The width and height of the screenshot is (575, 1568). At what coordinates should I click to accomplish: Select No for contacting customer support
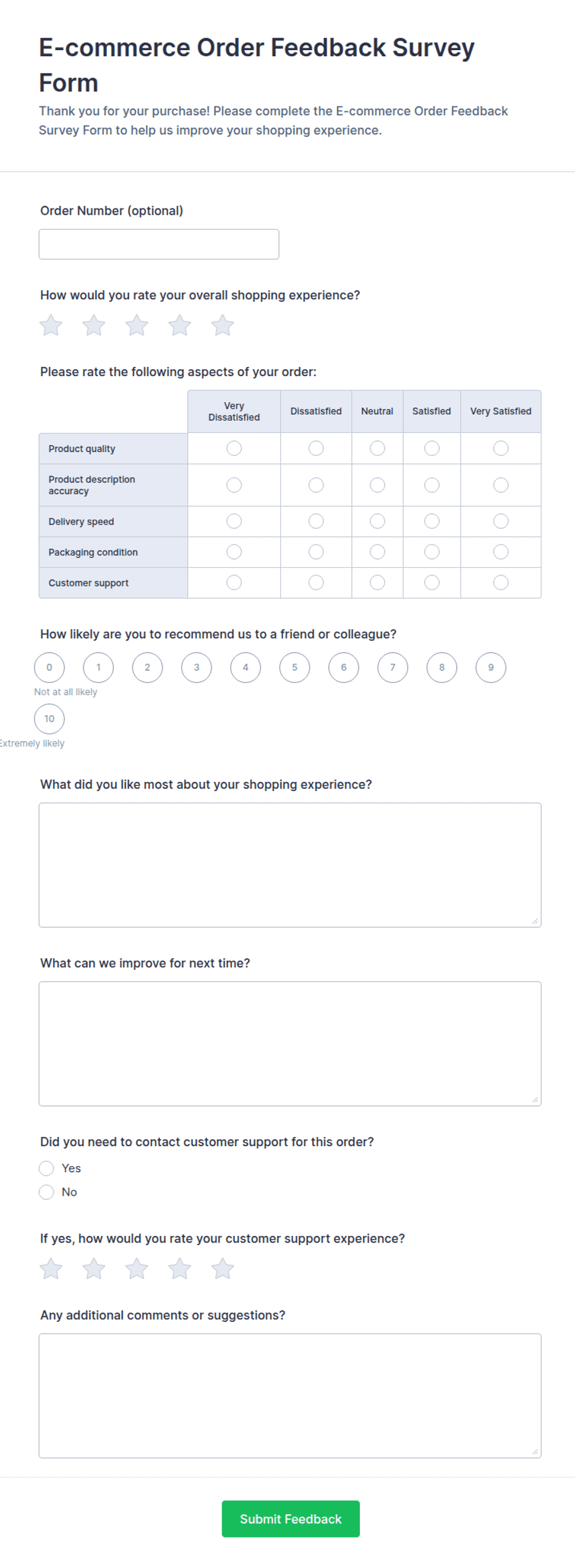coord(46,1192)
